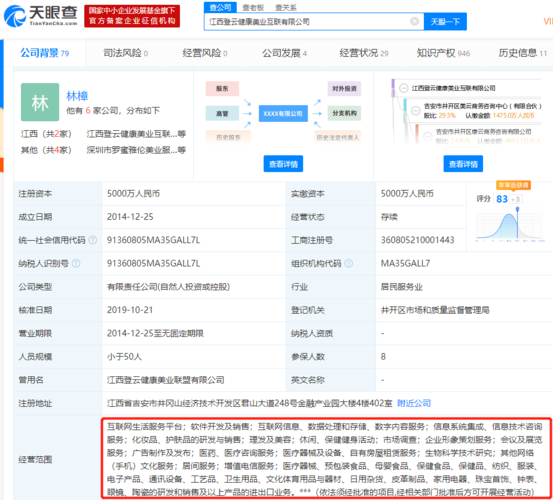Click the 历史法定代表人 box in the diagram
This screenshot has height=500, width=553.
[338, 137]
